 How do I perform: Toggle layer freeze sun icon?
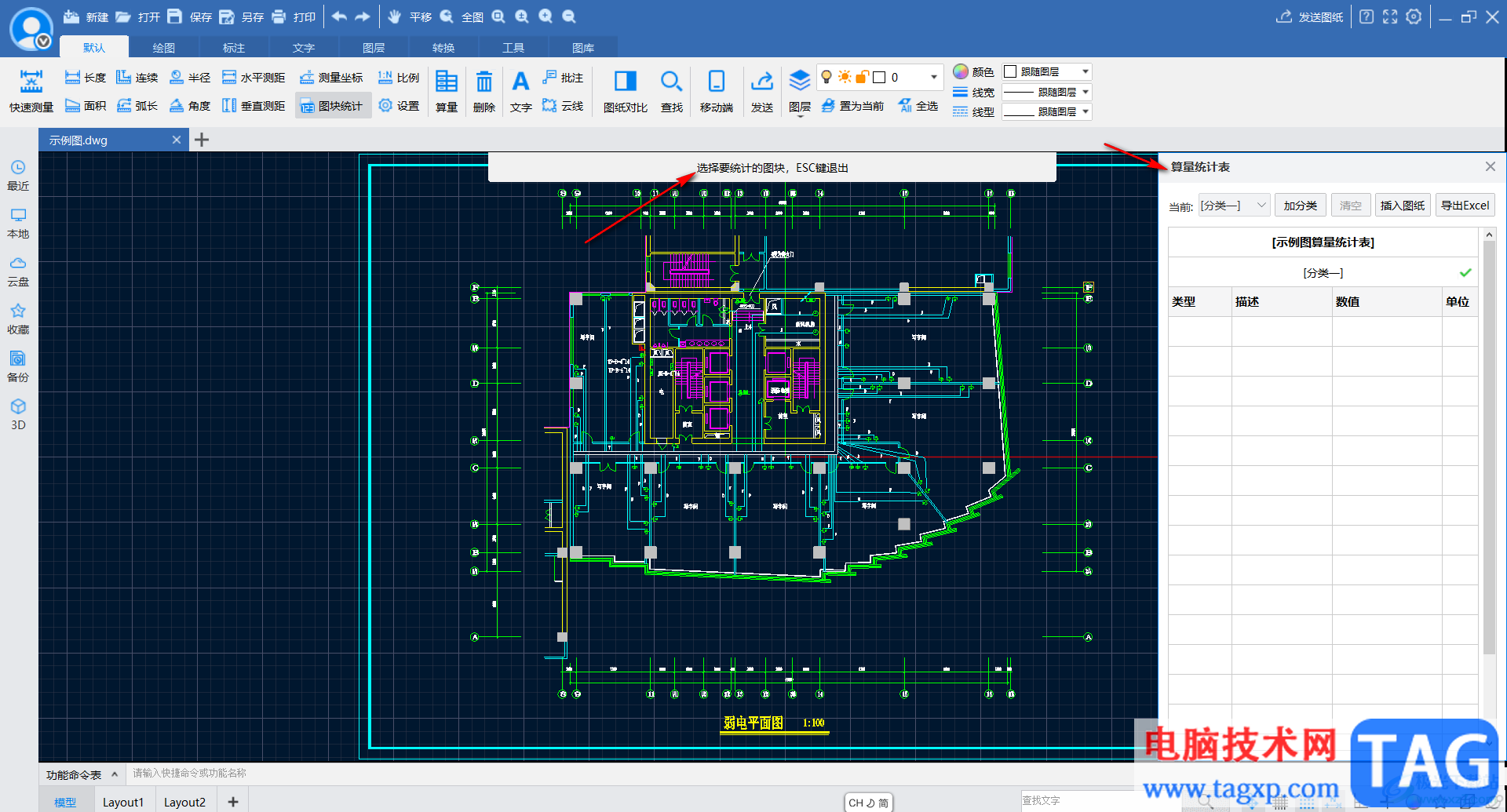(x=845, y=77)
